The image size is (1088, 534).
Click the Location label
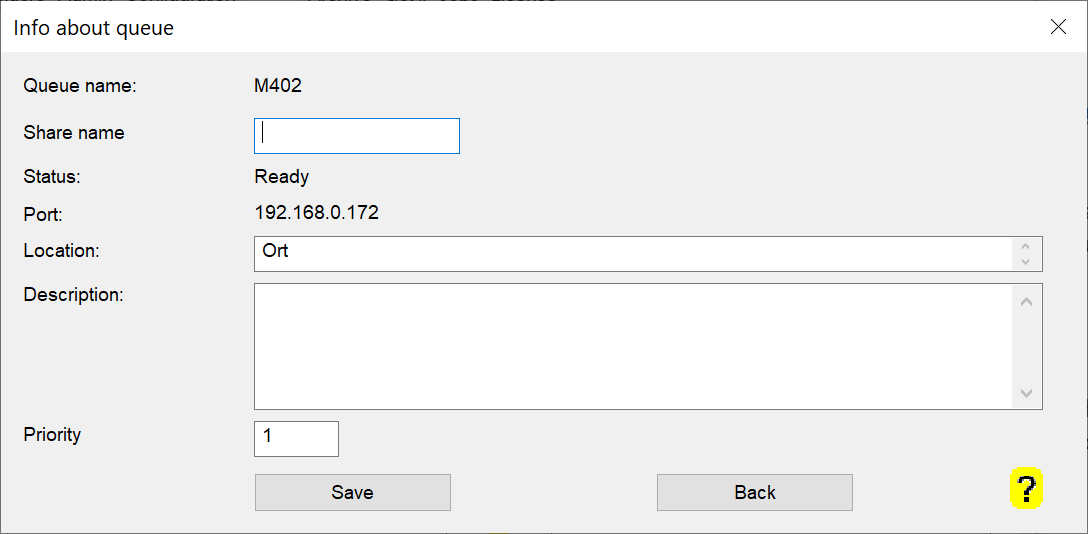[61, 250]
